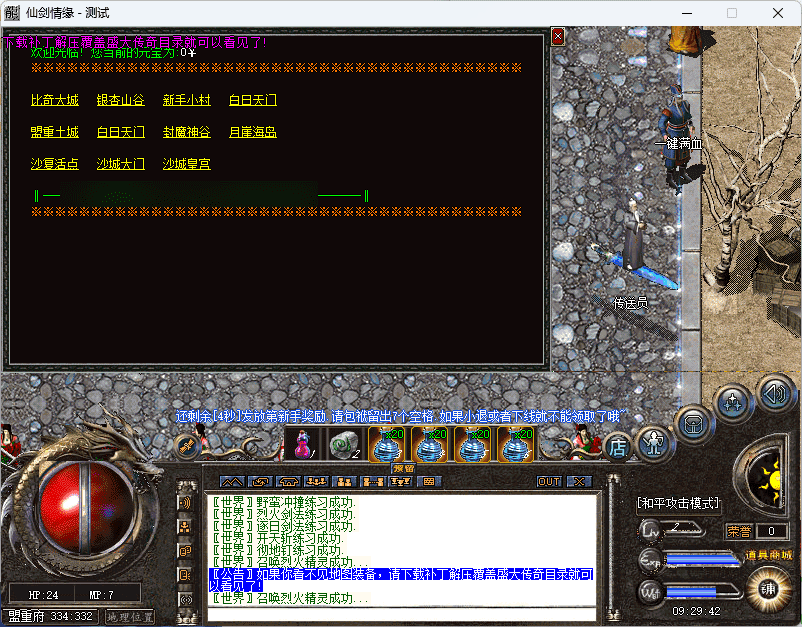
Task: Click the highlighted 公告 announcement message
Action: pos(402,580)
